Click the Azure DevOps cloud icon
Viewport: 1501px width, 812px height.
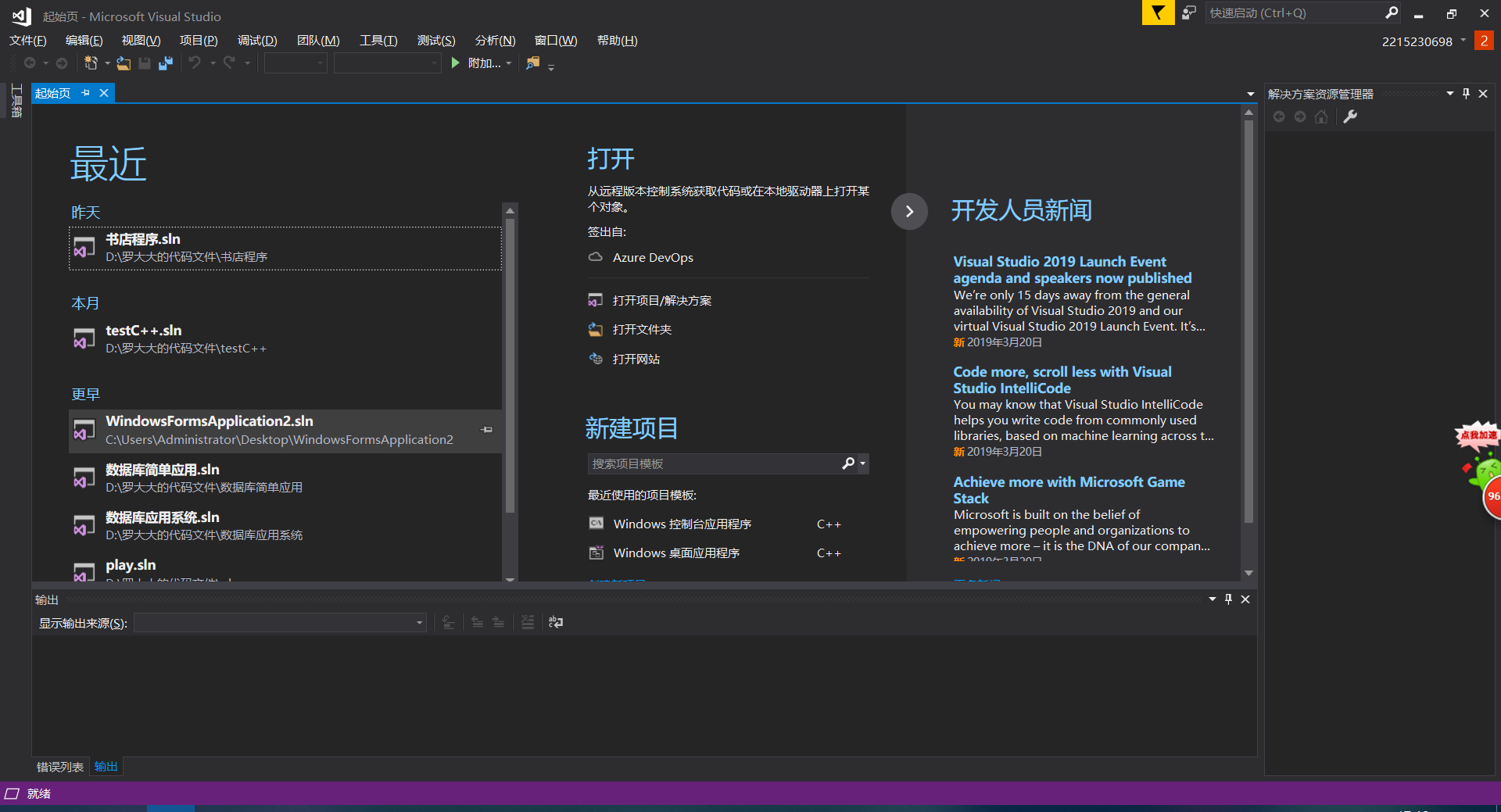click(596, 257)
